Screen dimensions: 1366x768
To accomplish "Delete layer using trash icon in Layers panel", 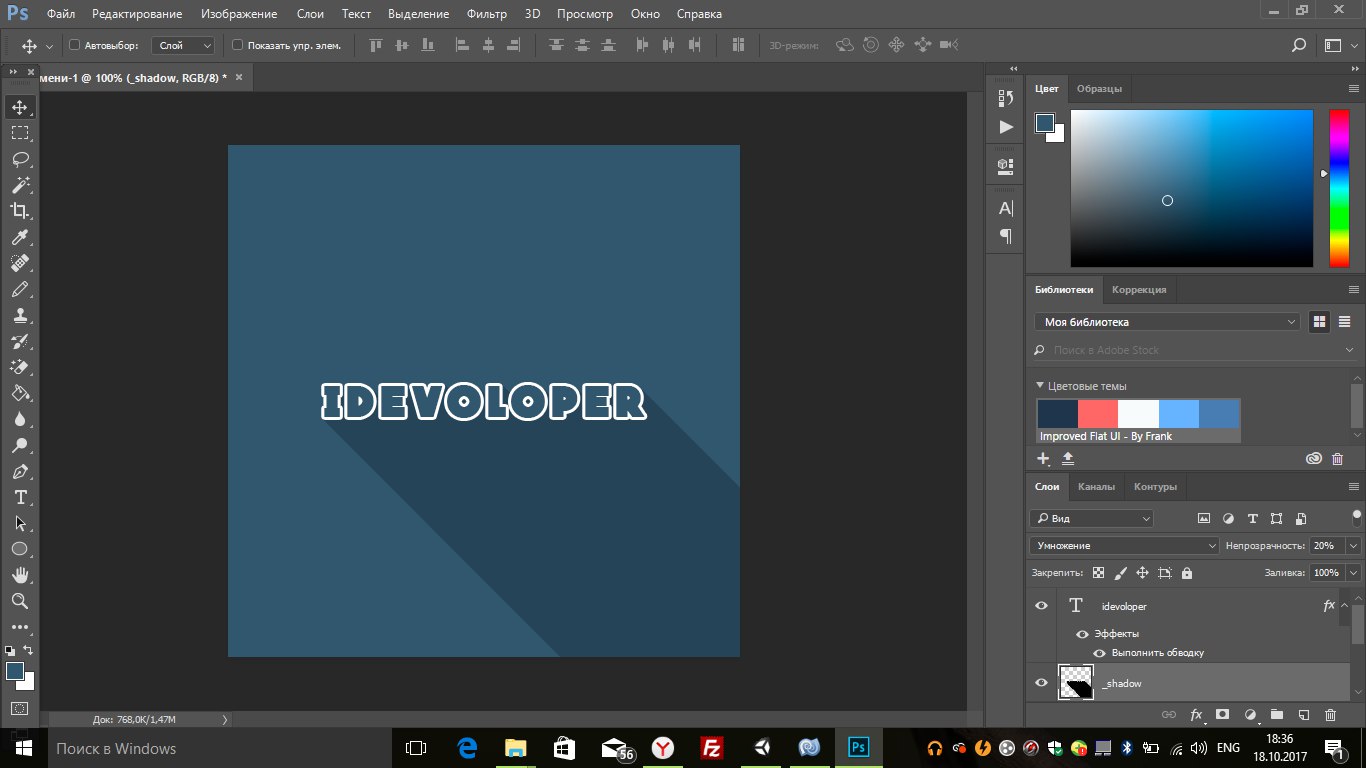I will pyautogui.click(x=1330, y=715).
